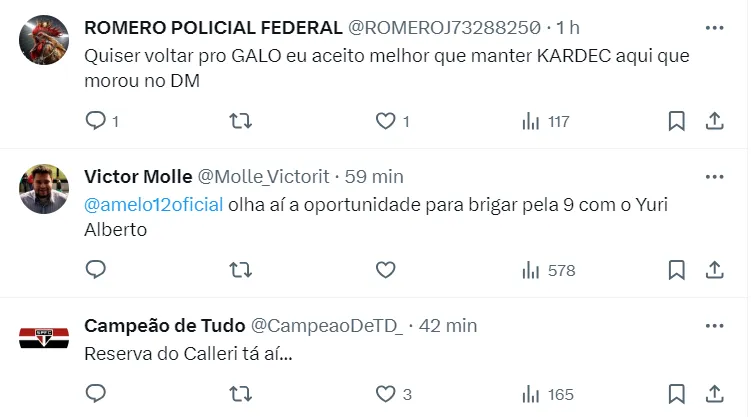Click Campeão de Tudo's profile avatar
This screenshot has width=751, height=417.
pyautogui.click(x=44, y=337)
